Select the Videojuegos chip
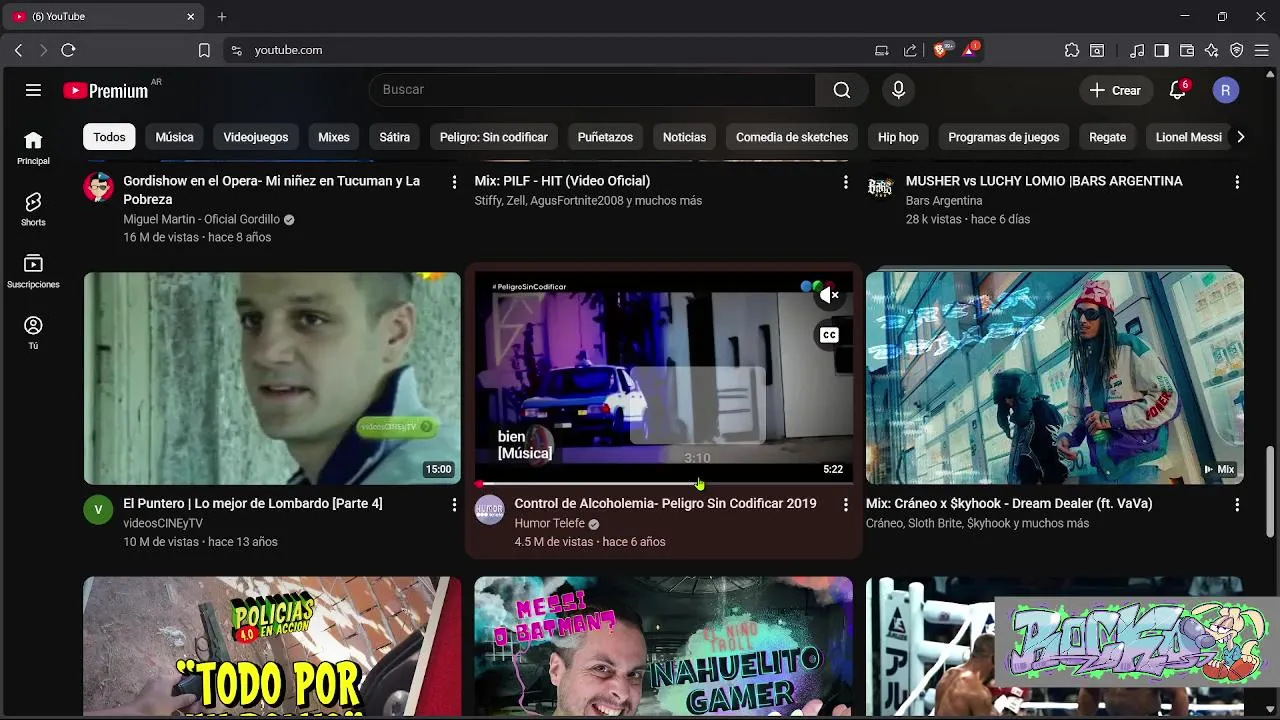Screen dimensions: 1280x720 pyautogui.click(x=256, y=137)
